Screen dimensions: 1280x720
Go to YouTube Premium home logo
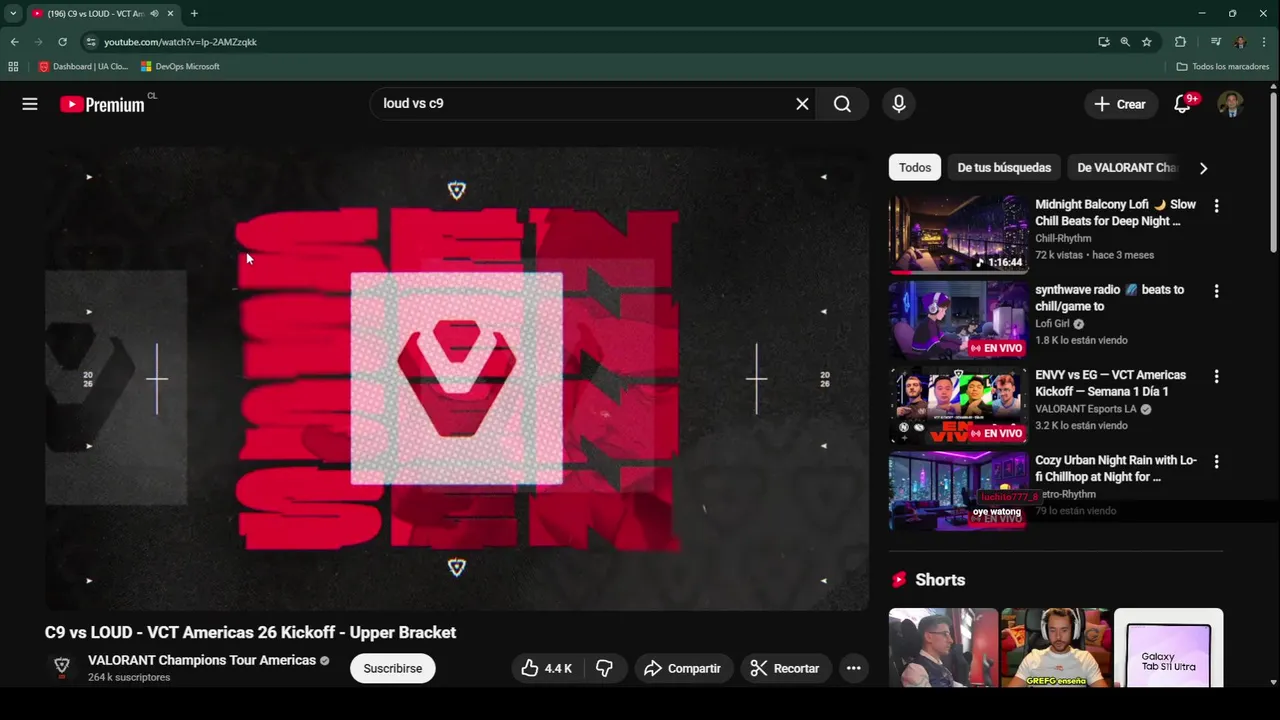click(102, 104)
